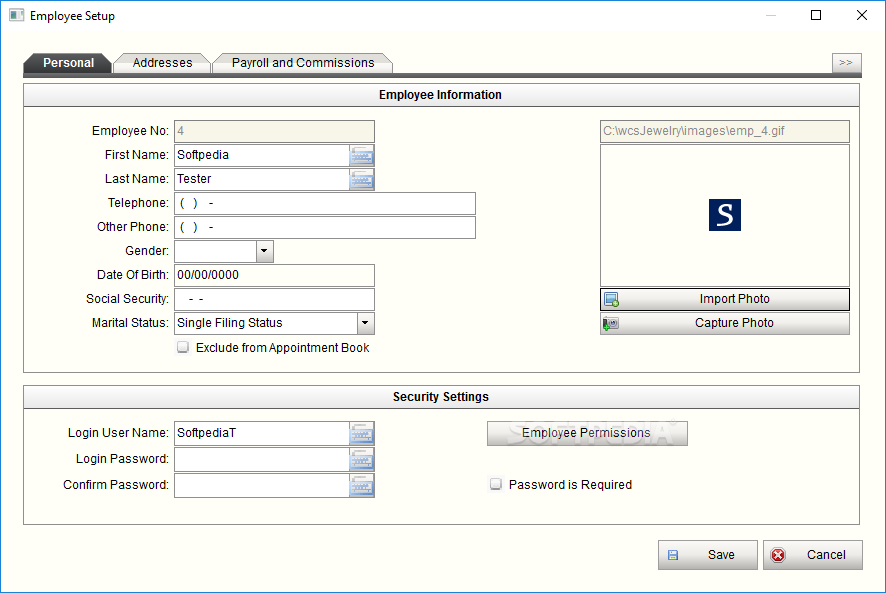The height and width of the screenshot is (593, 886).
Task: Open Employee Permissions
Action: tap(587, 433)
